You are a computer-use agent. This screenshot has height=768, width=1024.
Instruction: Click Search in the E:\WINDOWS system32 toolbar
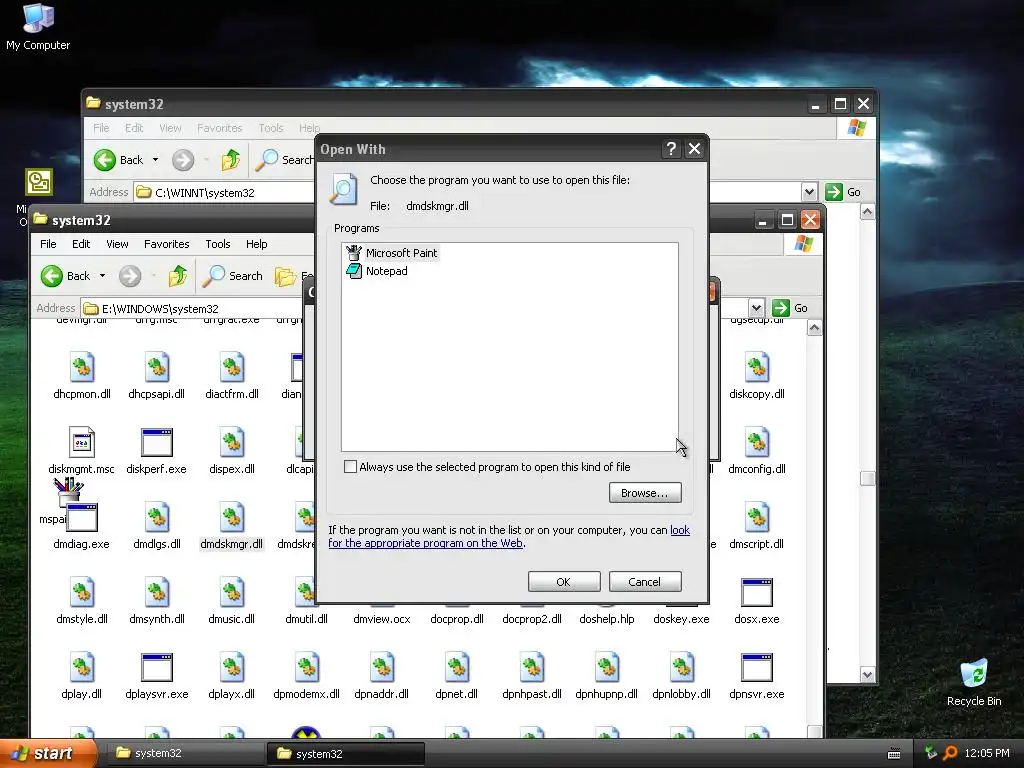point(232,276)
